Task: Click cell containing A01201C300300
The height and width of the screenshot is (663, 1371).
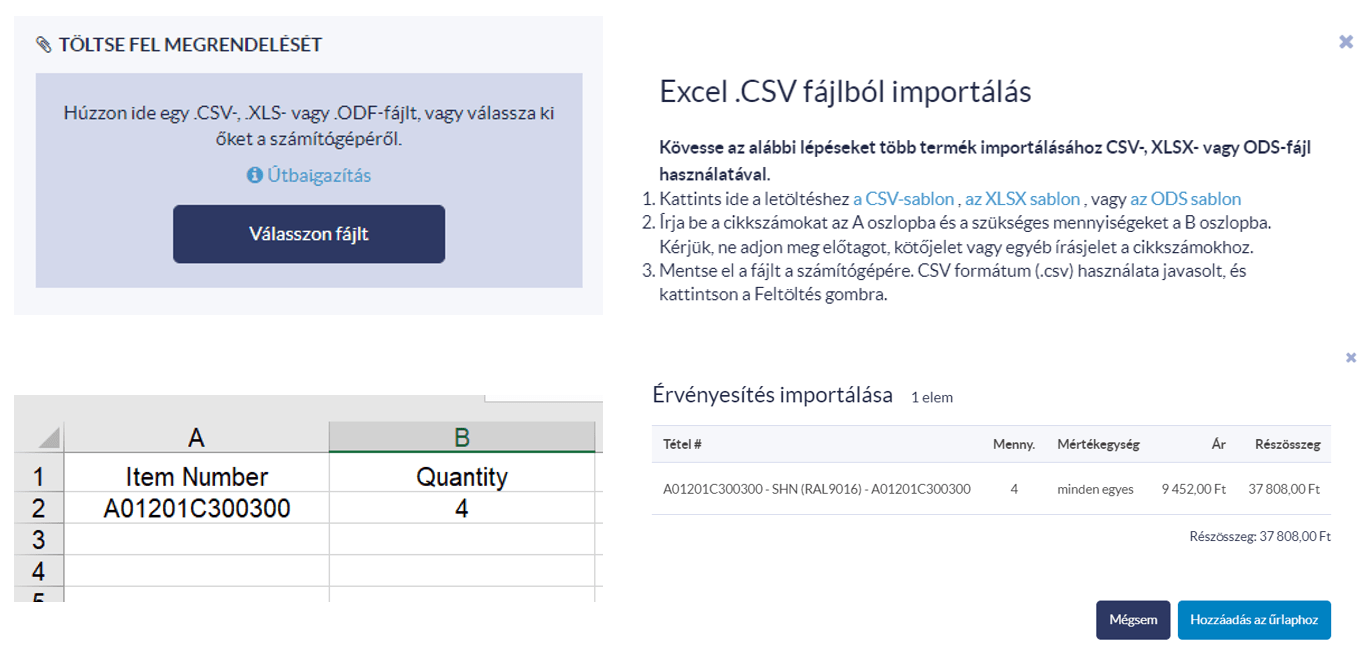Action: tap(196, 509)
